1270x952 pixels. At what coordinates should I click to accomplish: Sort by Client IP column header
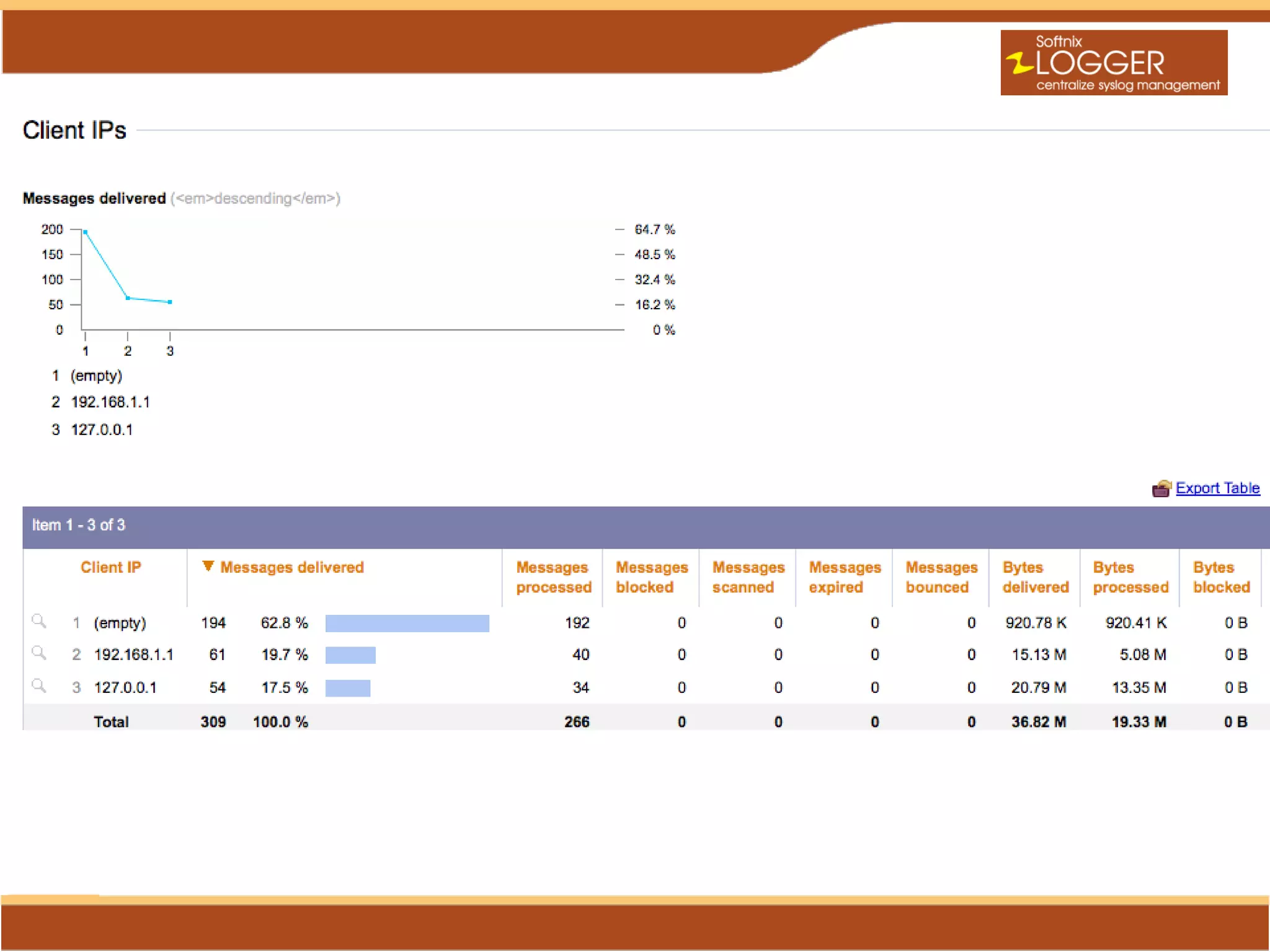(x=110, y=567)
